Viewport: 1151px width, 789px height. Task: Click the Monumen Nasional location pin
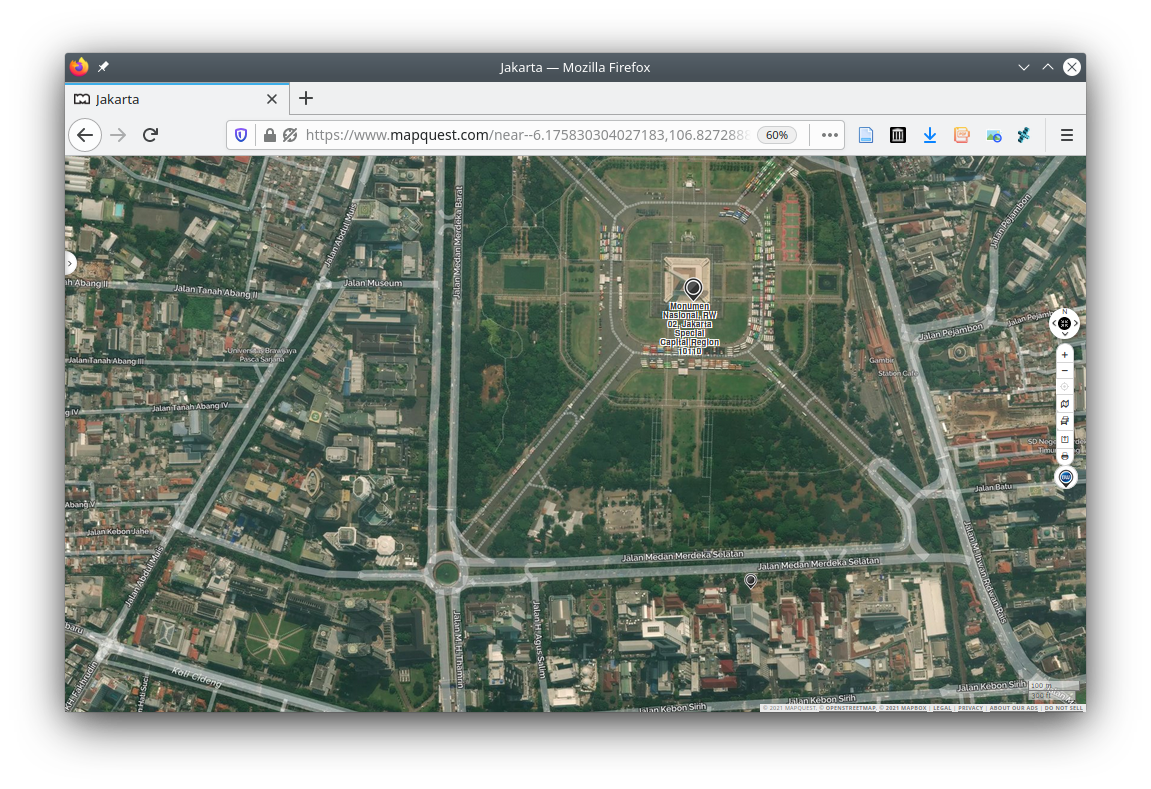[693, 289]
